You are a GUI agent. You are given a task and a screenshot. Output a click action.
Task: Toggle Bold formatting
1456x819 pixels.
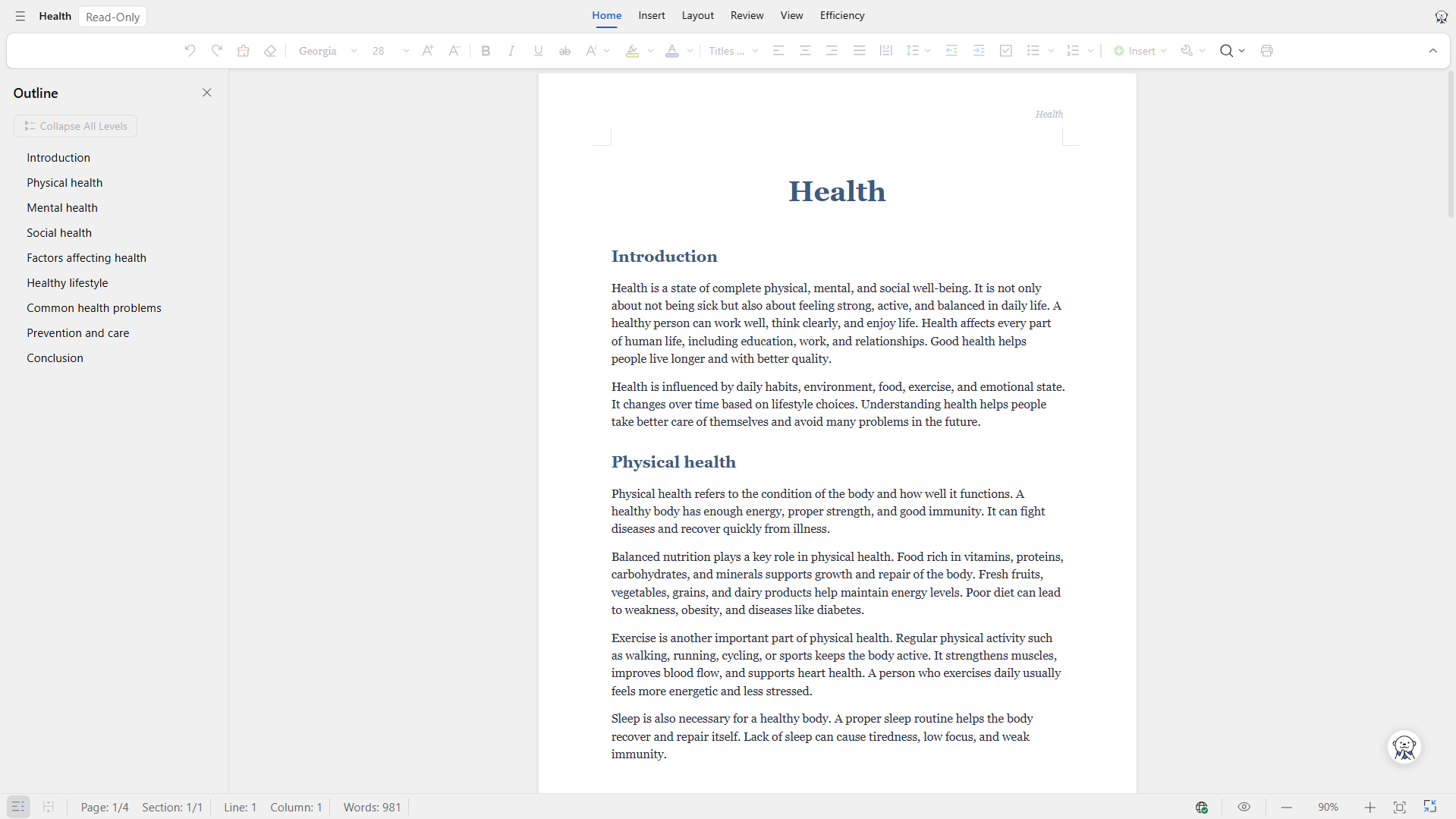click(486, 51)
